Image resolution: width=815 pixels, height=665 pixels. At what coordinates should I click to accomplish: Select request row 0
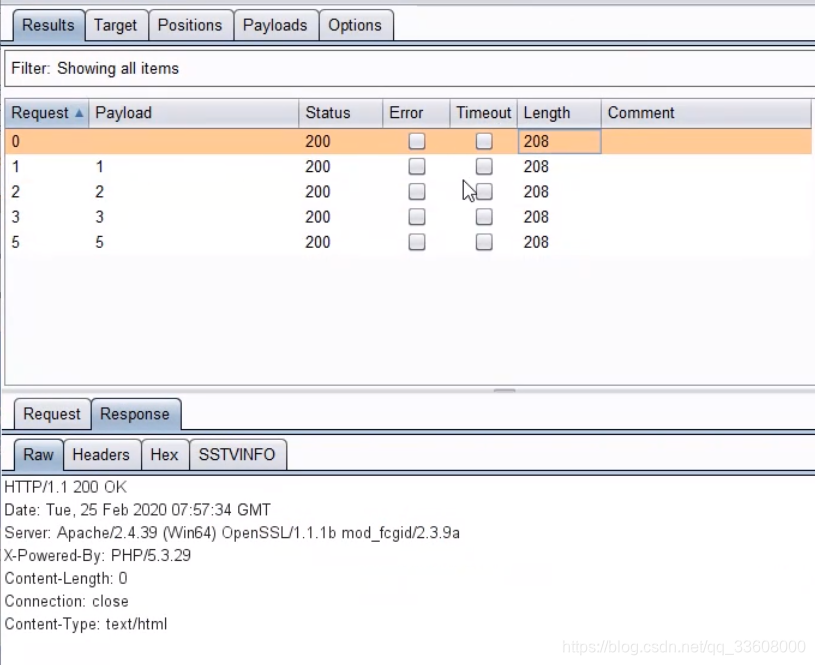pyautogui.click(x=408, y=141)
